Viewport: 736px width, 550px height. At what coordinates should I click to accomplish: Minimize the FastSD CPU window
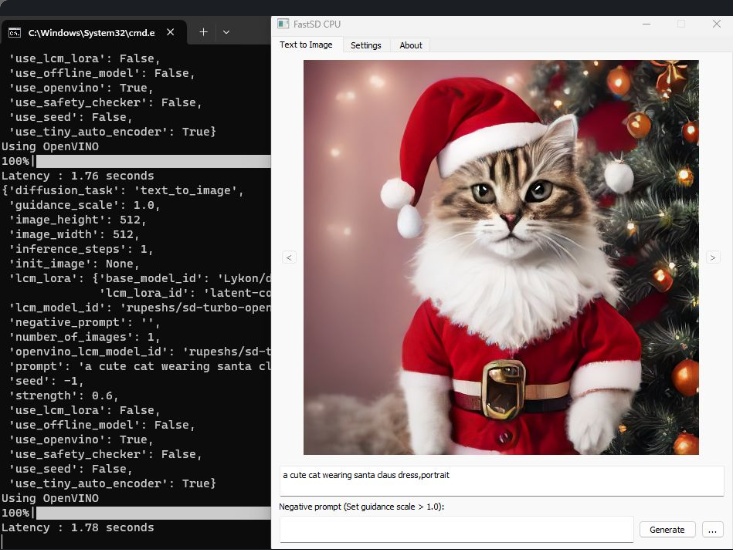coord(645,23)
